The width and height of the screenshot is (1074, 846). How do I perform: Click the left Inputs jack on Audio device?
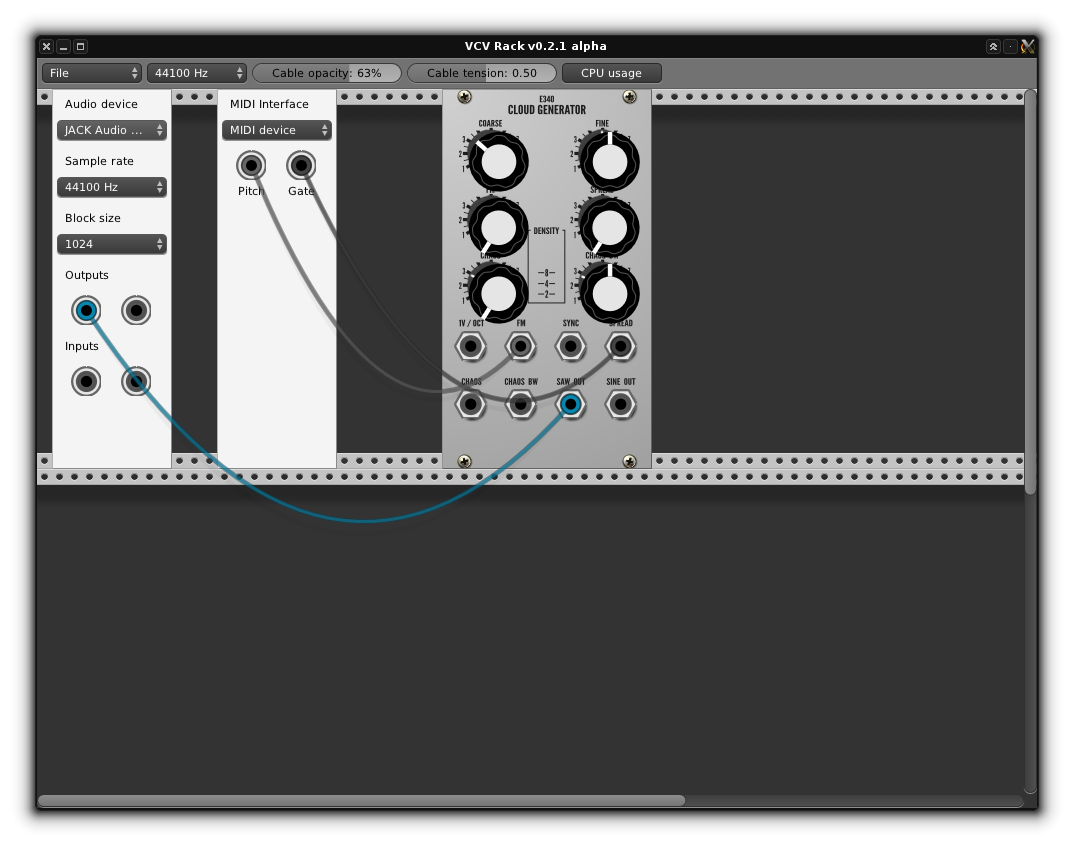click(x=86, y=382)
